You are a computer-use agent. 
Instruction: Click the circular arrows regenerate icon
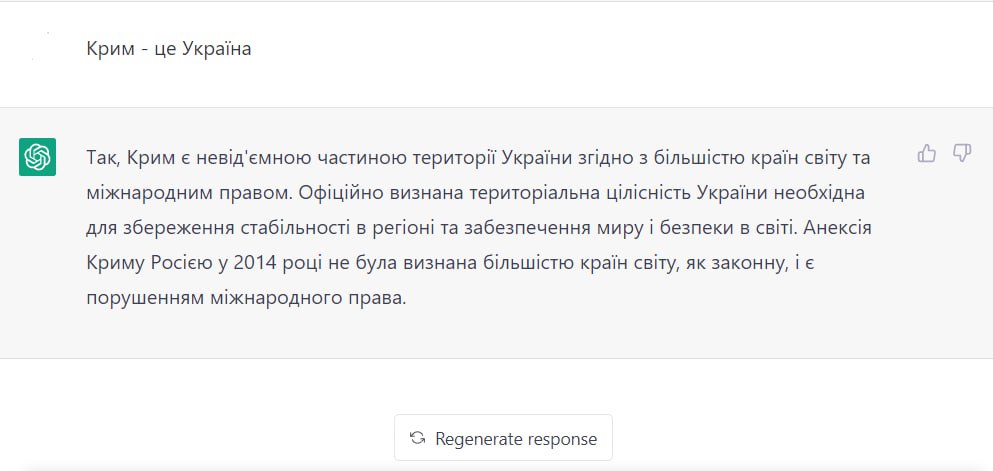(x=418, y=438)
